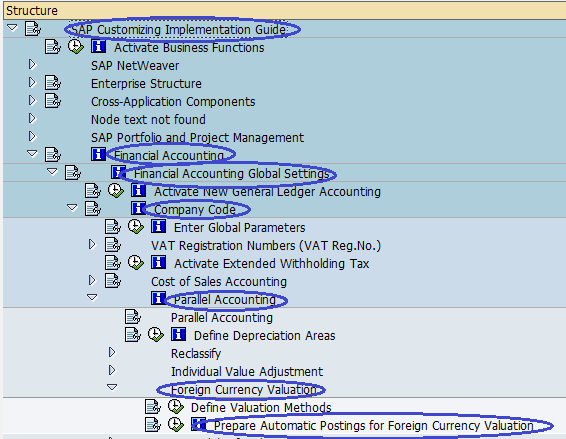Select 'Activate Business Functions' text
Image resolution: width=566 pixels, height=439 pixels.
click(x=189, y=48)
